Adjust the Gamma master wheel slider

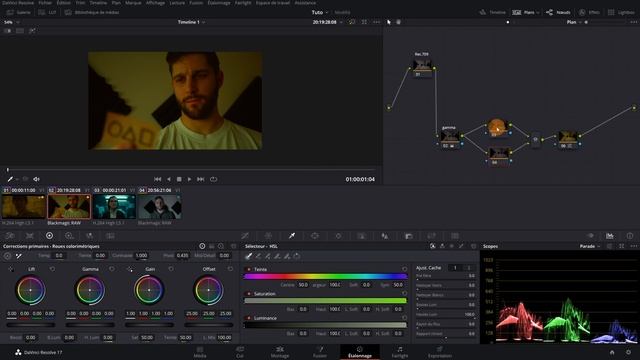click(90, 325)
